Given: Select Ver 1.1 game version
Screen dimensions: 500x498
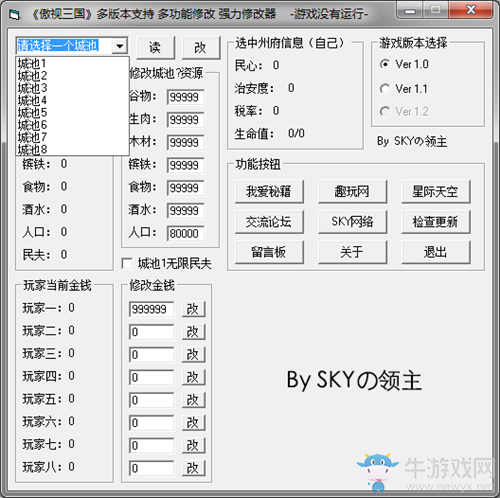Looking at the screenshot, I should (x=385, y=89).
